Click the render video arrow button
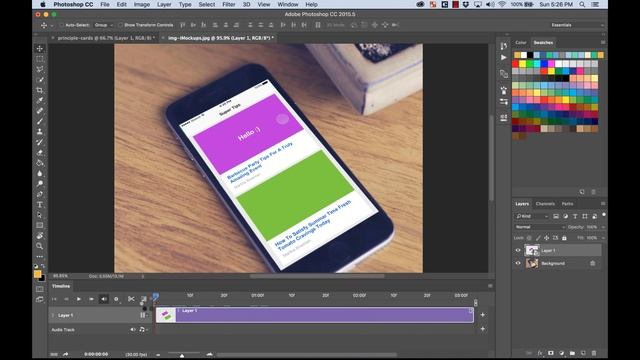640x360 pixels. (x=65, y=354)
